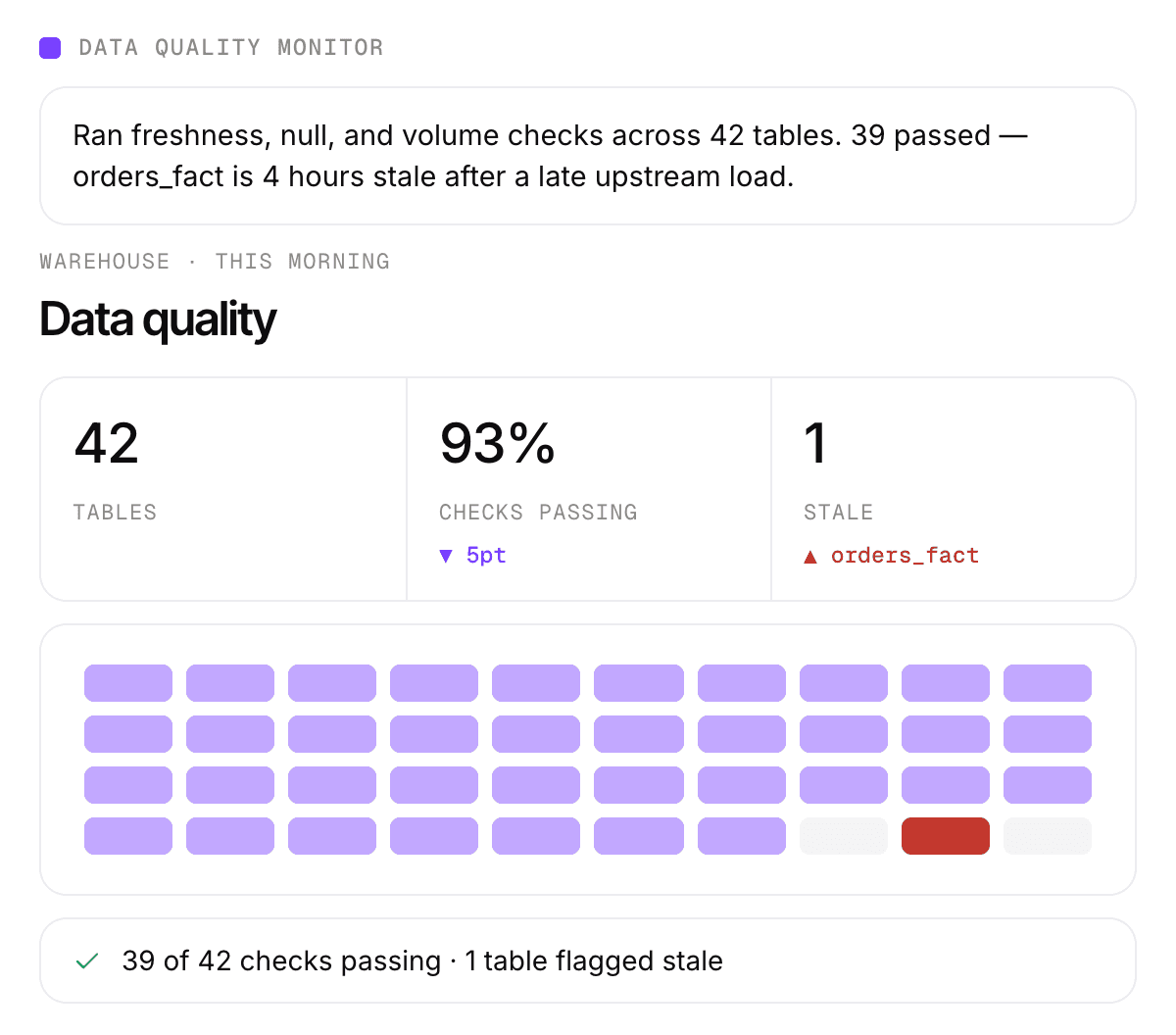The width and height of the screenshot is (1176, 1035).
Task: Click the purple Data Quality Monitor square icon
Action: (50, 47)
